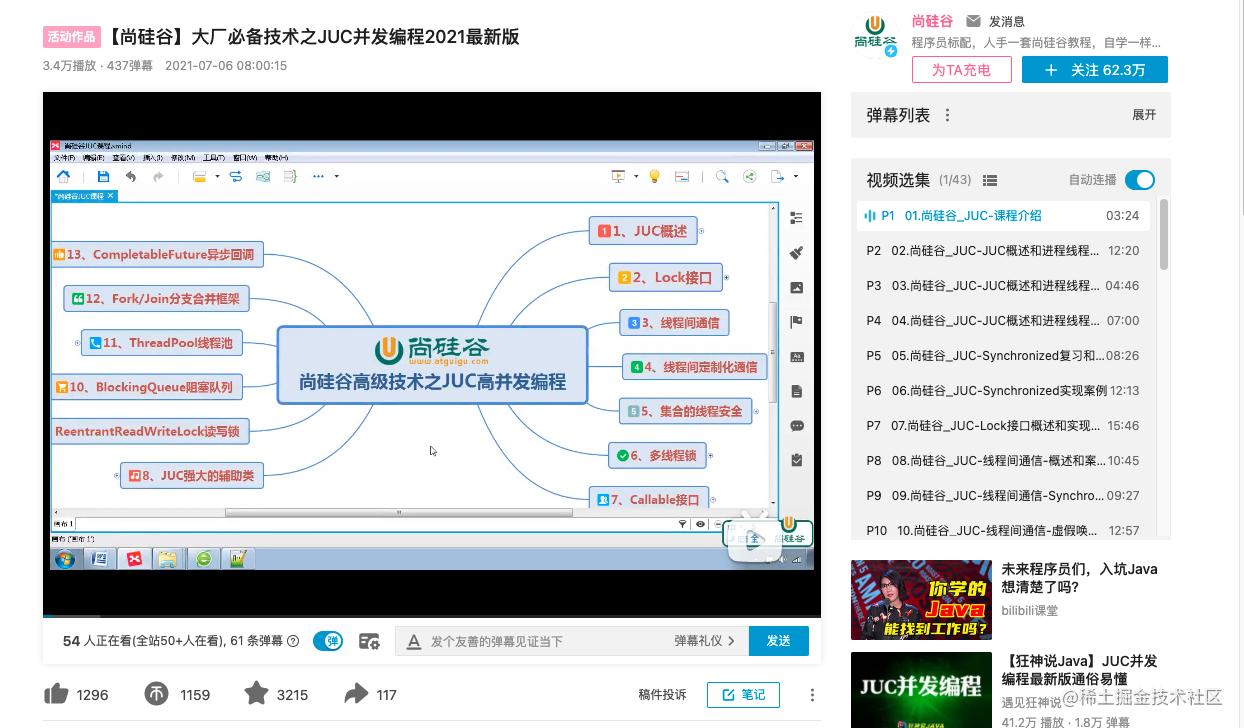This screenshot has width=1244, height=728.
Task: Open the export dropdown arrow on XMind's toolbar
Action: coord(794,175)
